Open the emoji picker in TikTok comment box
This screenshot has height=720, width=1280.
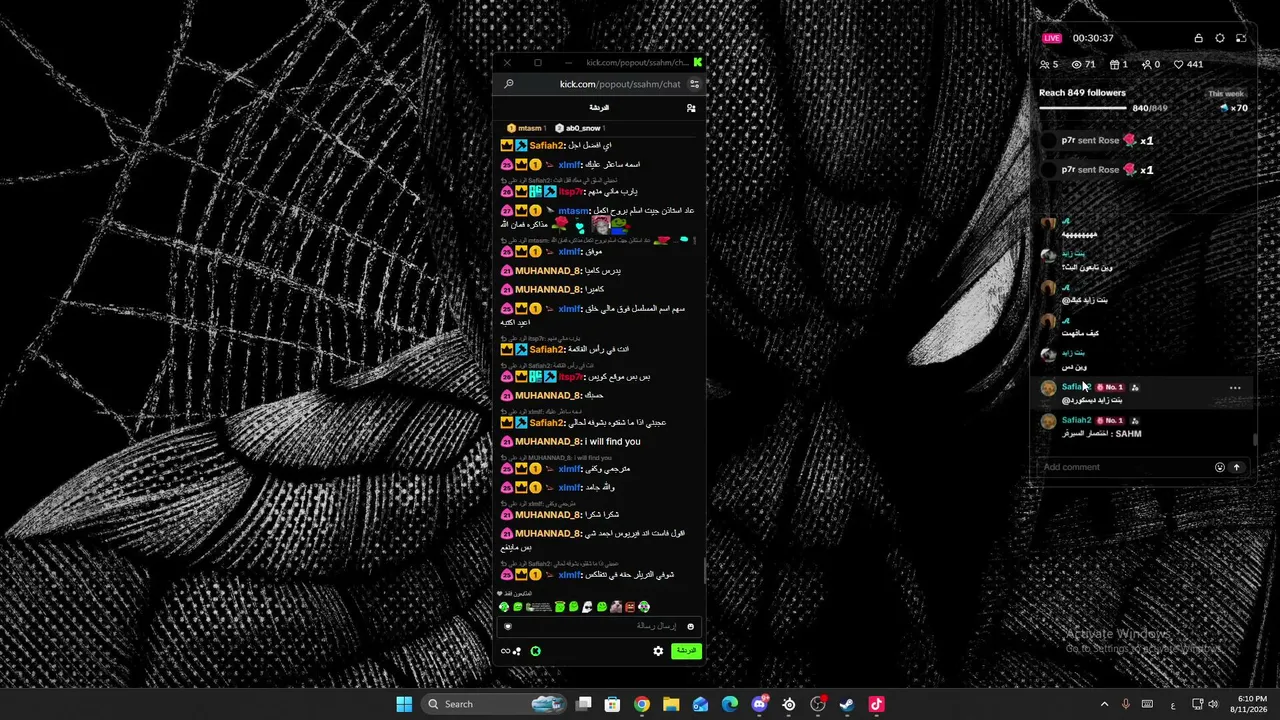(x=1220, y=467)
